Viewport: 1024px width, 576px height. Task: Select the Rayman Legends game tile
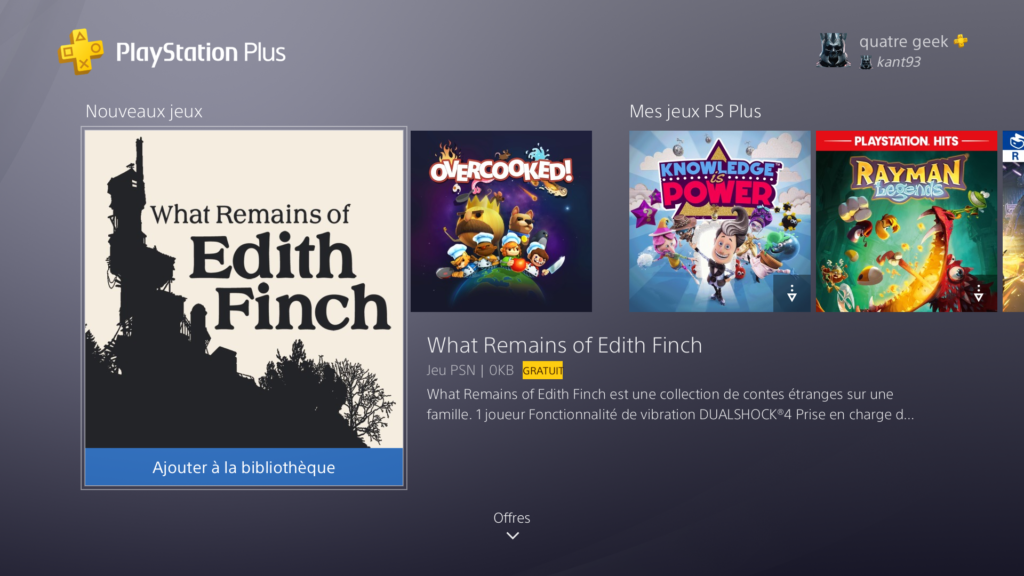click(906, 221)
